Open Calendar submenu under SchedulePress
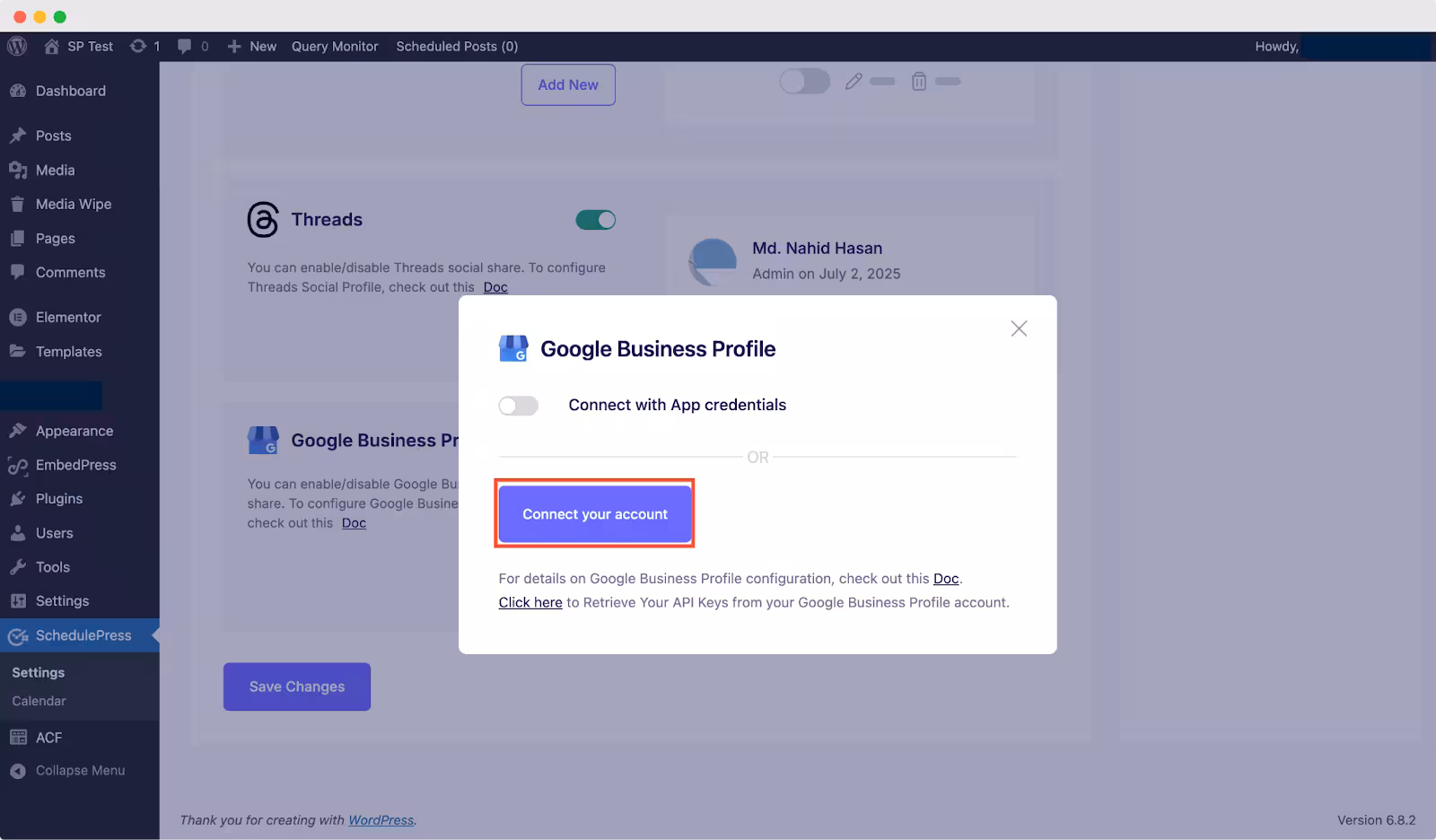The image size is (1436, 840). 39,701
